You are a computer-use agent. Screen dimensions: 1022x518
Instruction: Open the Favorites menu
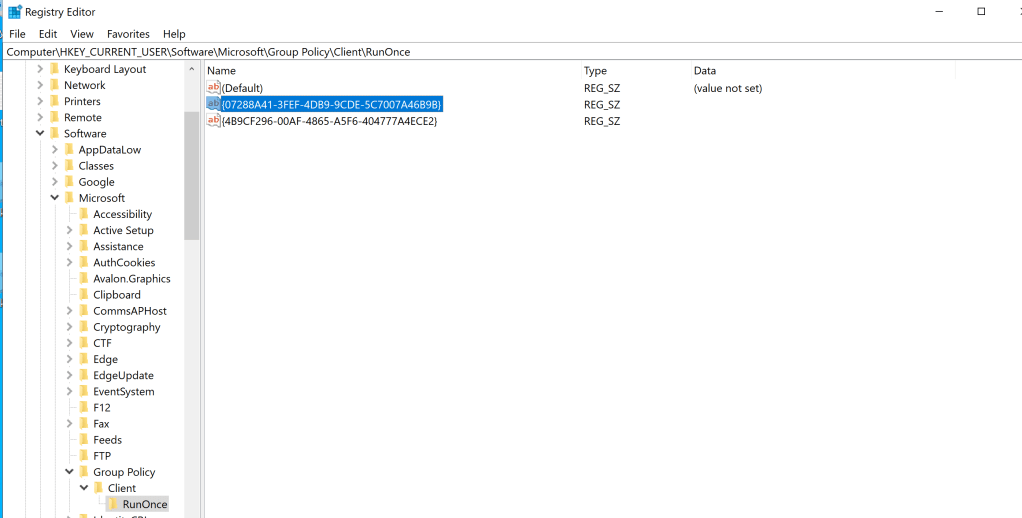[x=128, y=34]
